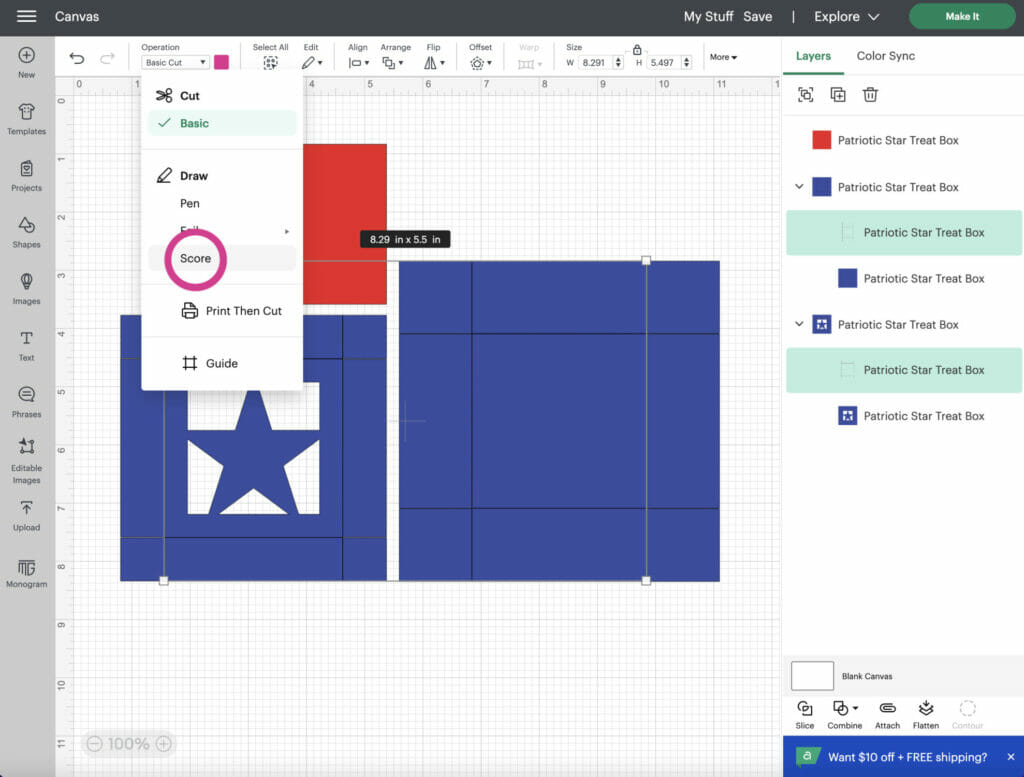Flatten the selected layers

(x=925, y=713)
